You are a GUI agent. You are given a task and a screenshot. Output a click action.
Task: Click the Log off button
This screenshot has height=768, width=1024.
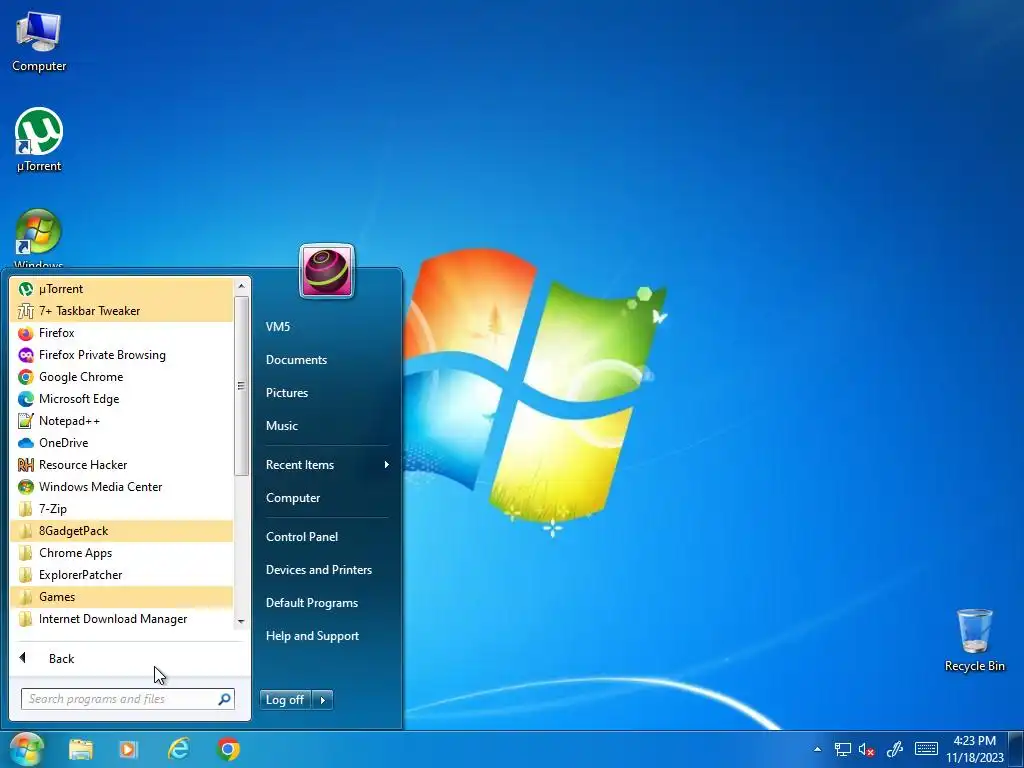tap(285, 699)
